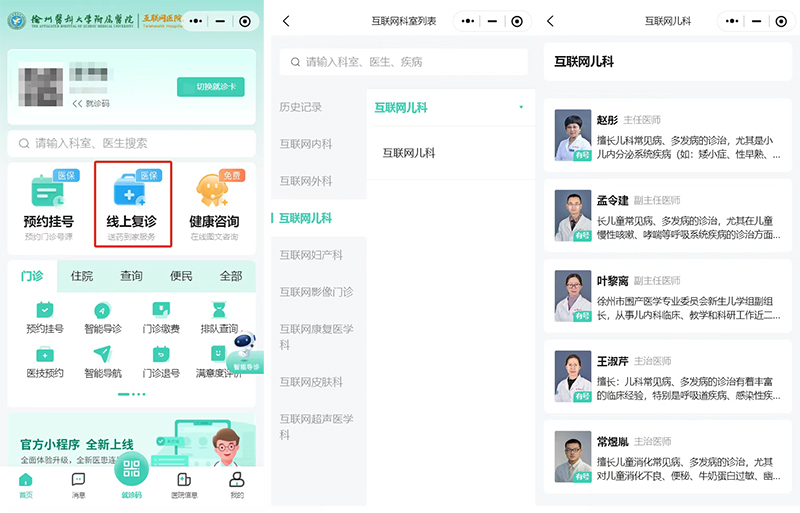800x513 pixels.
Task: Switch to the 便民 tab
Action: pos(181,276)
